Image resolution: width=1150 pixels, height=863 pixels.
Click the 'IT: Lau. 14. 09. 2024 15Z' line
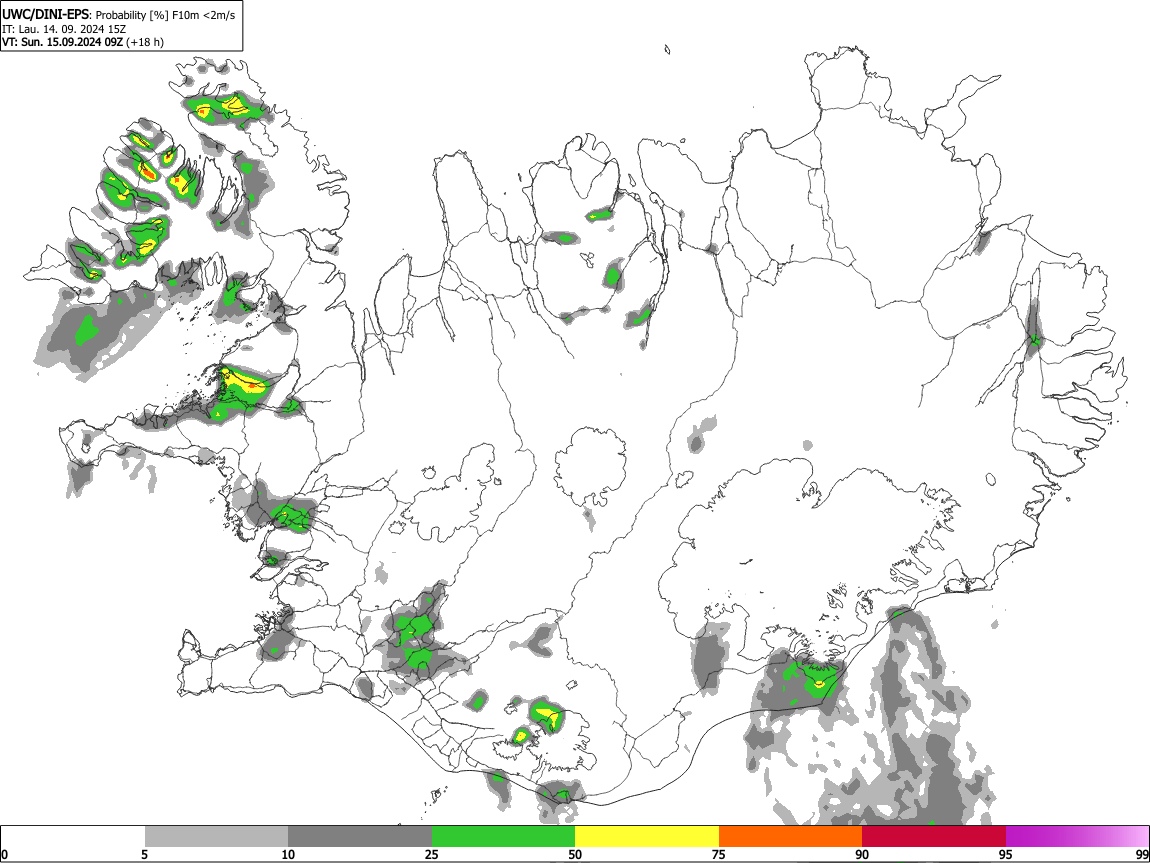64,29
